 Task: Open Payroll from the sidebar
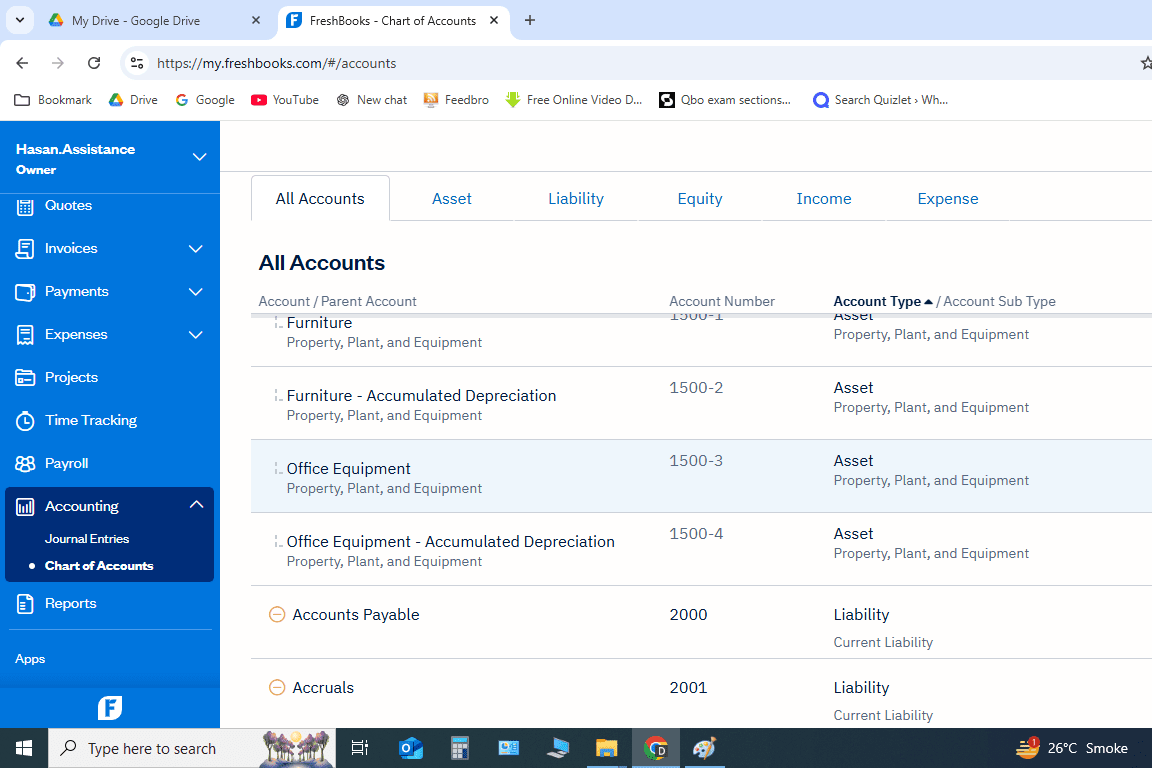[66, 463]
